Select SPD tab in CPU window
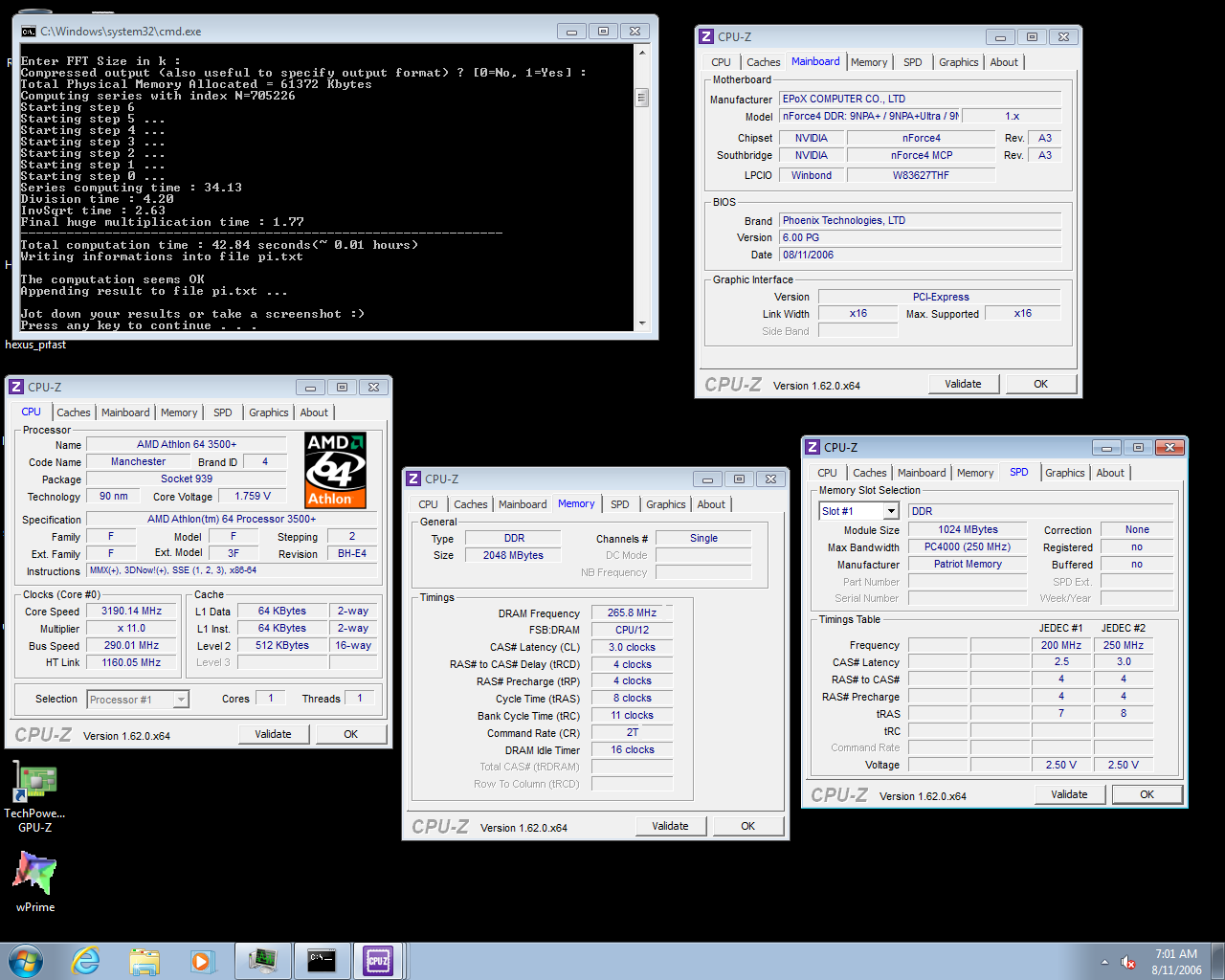Image resolution: width=1225 pixels, height=980 pixels. tap(223, 412)
